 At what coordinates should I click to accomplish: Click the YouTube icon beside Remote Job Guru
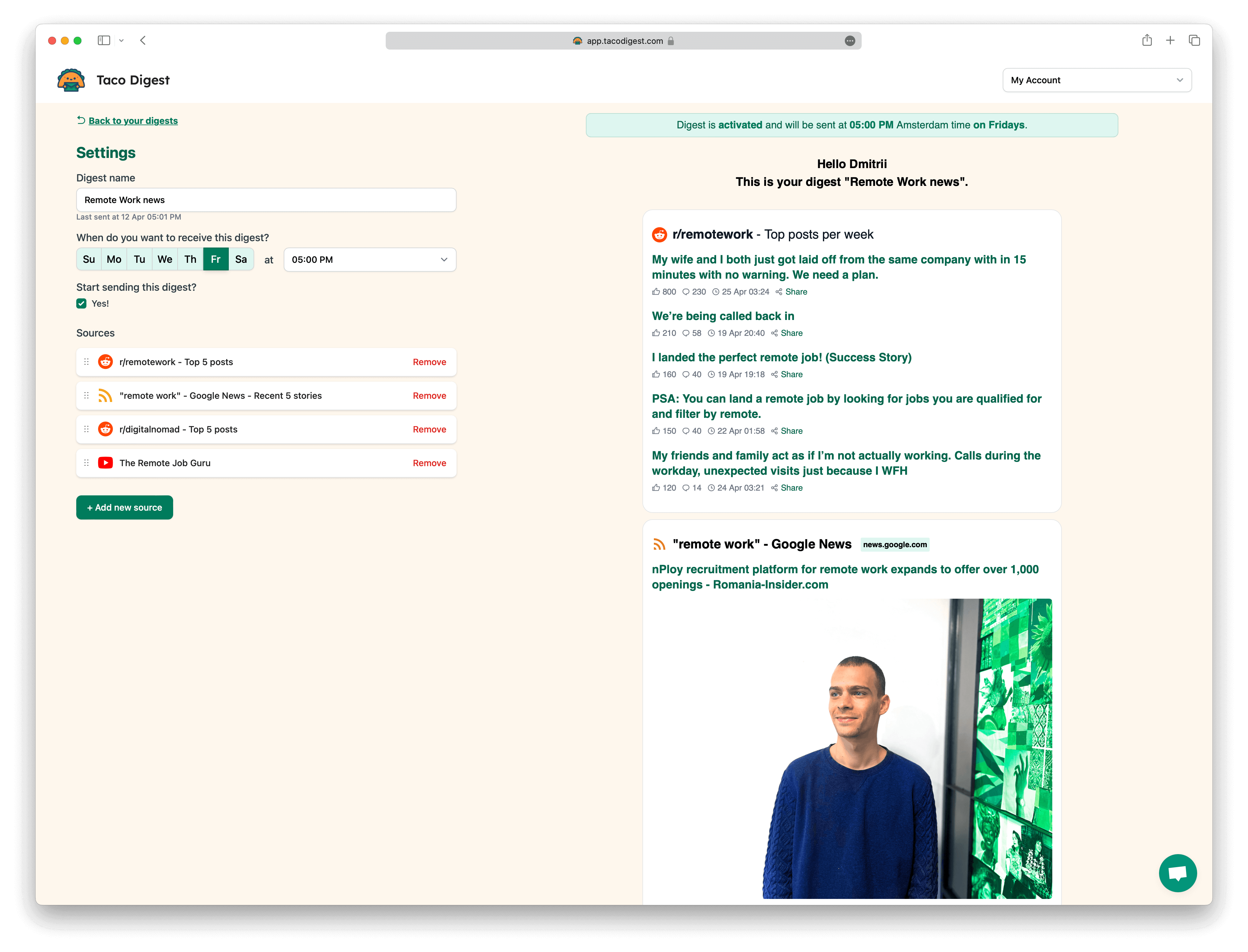coord(105,463)
